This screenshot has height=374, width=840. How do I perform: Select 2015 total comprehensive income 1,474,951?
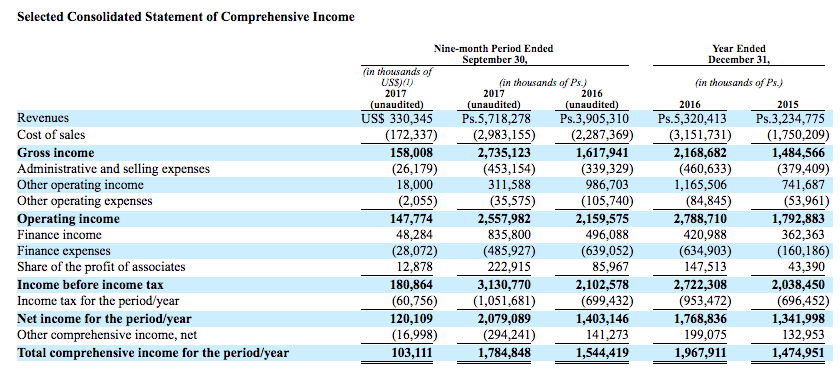tap(797, 353)
